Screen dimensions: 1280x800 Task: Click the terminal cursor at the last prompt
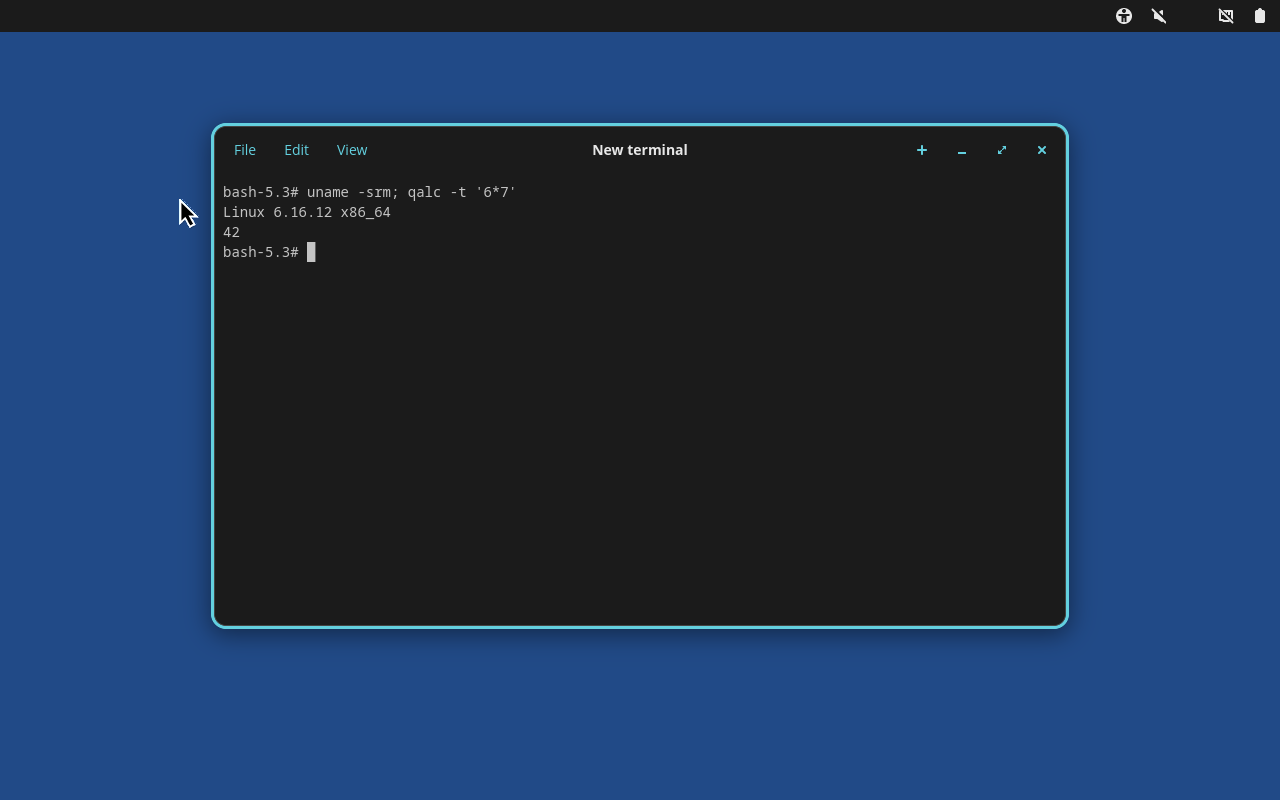pyautogui.click(x=311, y=252)
